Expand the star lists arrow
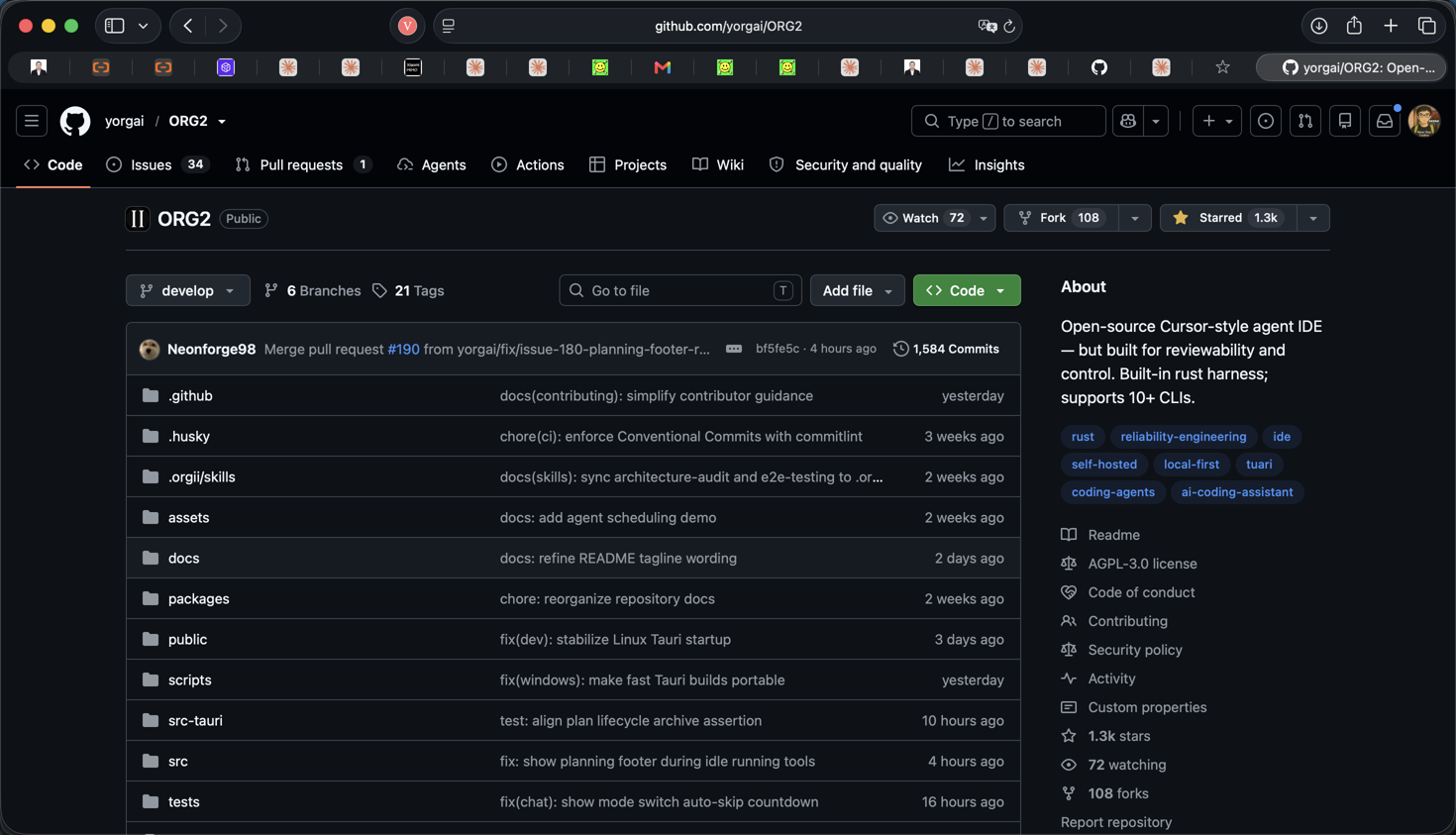1456x835 pixels. [1313, 218]
